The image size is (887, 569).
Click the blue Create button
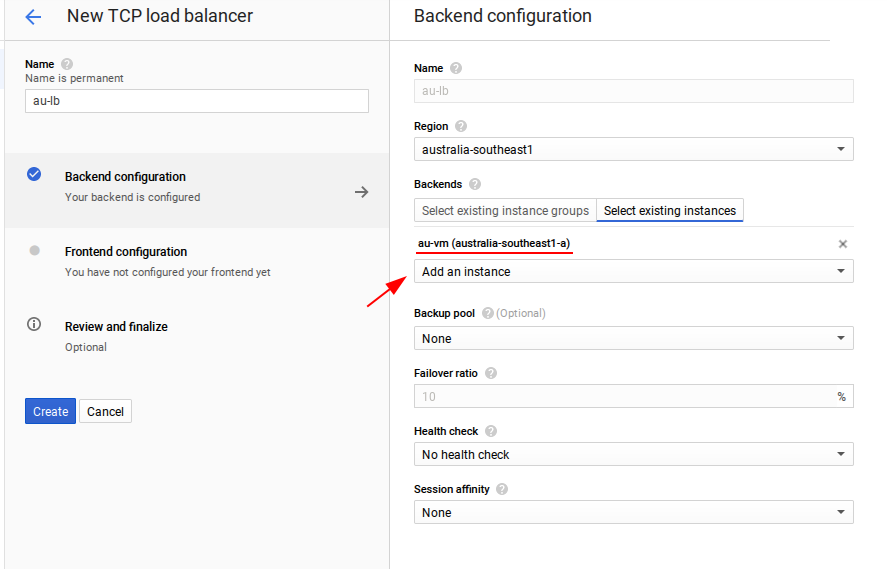point(50,411)
